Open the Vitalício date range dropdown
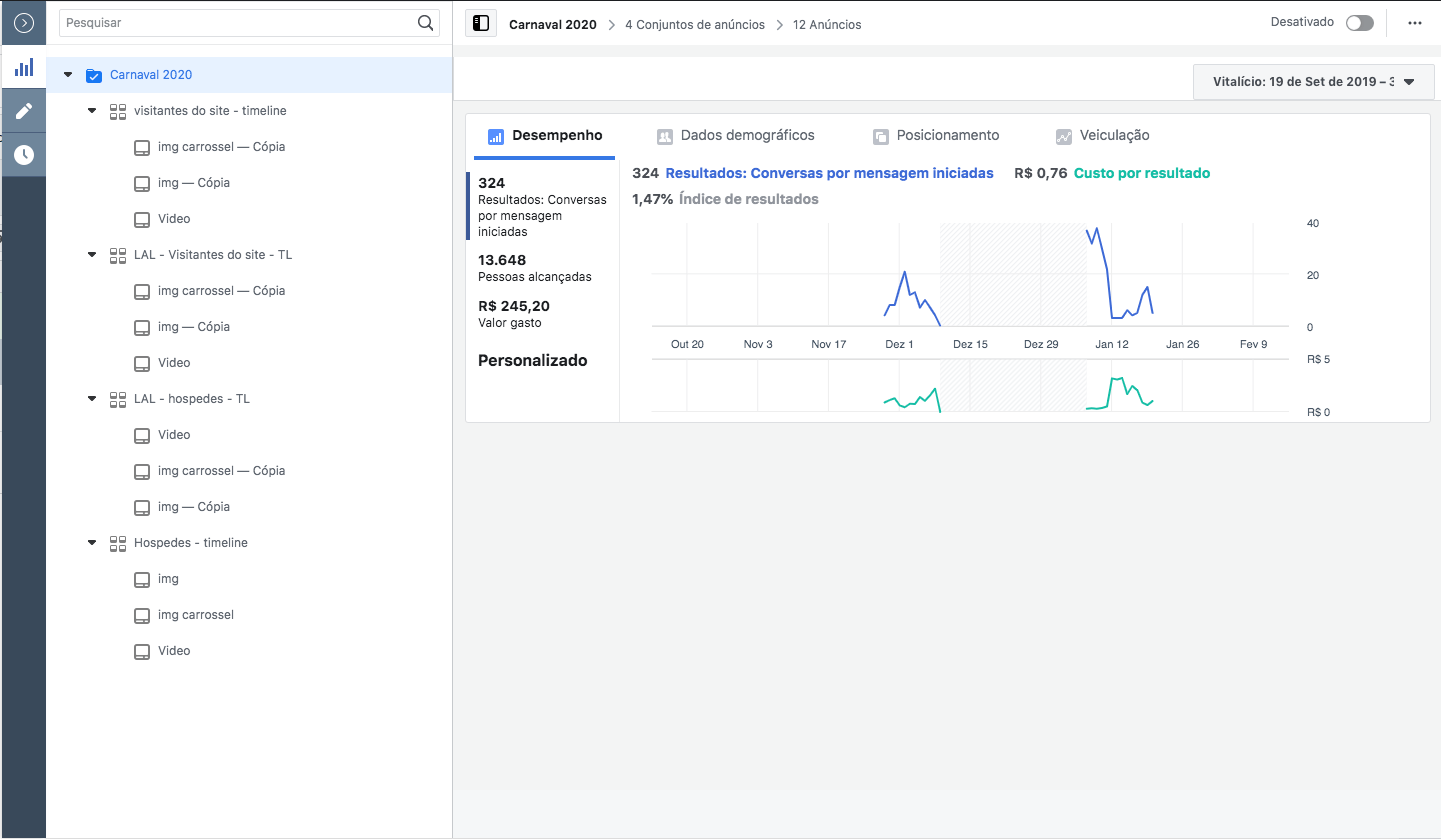Viewport: 1441px width, 839px height. tap(1313, 82)
